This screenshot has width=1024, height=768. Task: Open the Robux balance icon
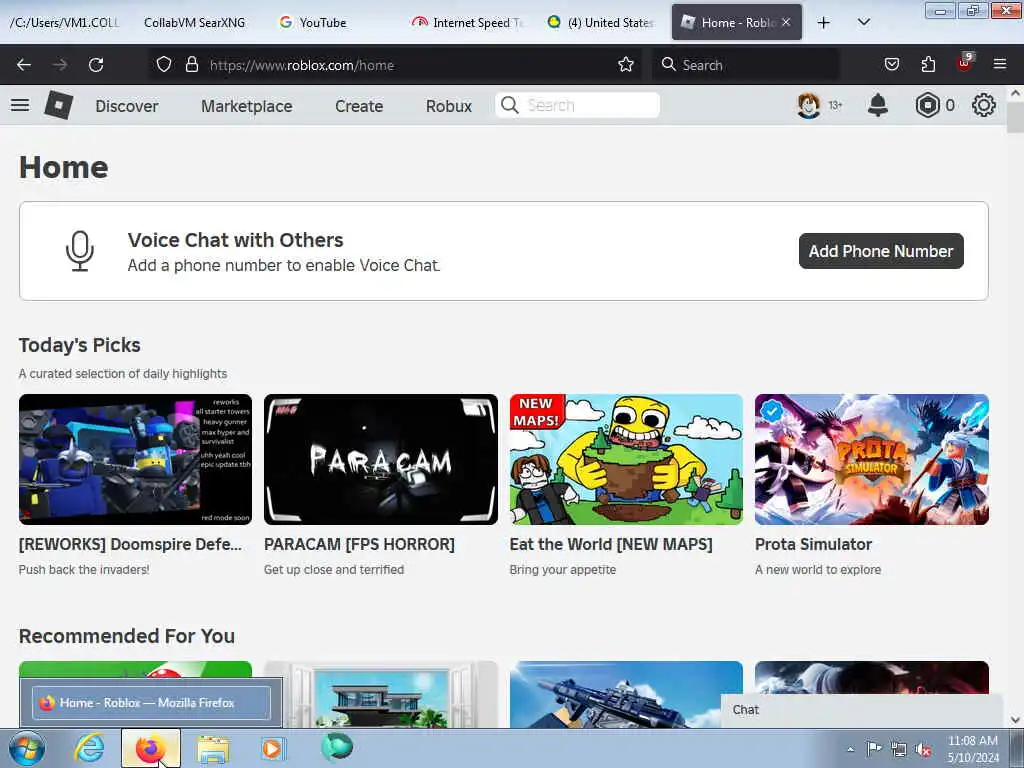coord(927,105)
